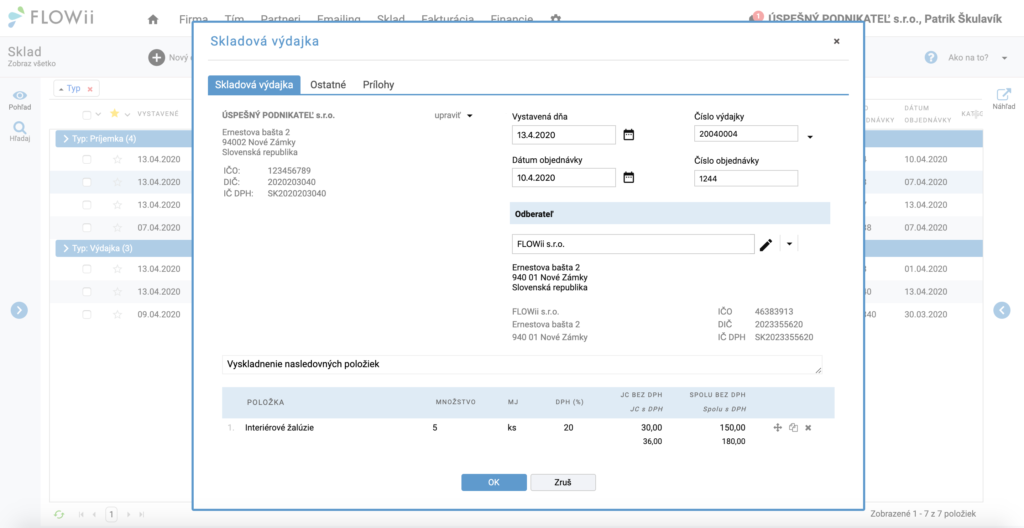The width and height of the screenshot is (1024, 528).
Task: Open calendar for Dátum objednávky date
Action: click(629, 177)
